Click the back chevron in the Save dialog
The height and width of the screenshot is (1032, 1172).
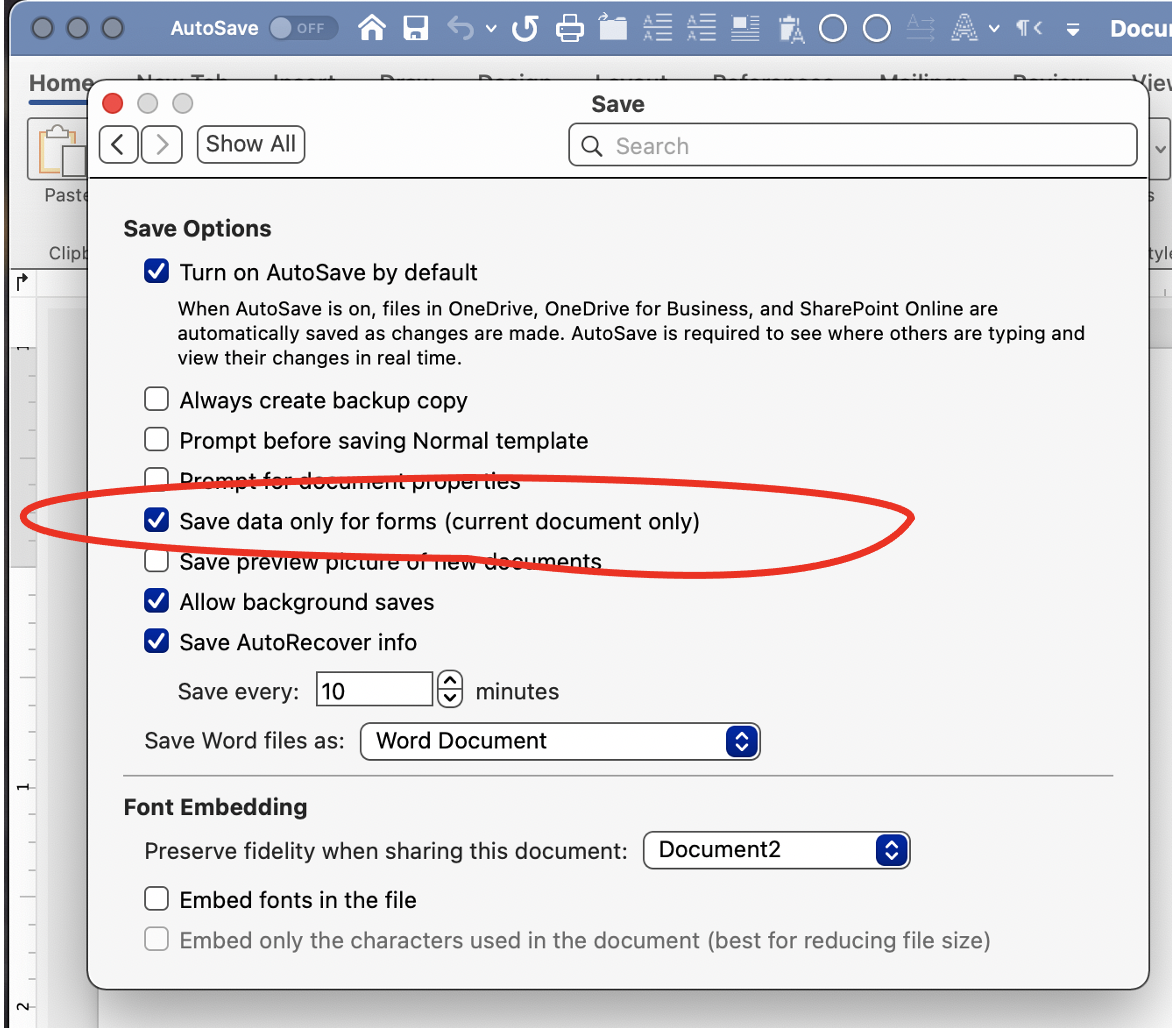coord(118,144)
